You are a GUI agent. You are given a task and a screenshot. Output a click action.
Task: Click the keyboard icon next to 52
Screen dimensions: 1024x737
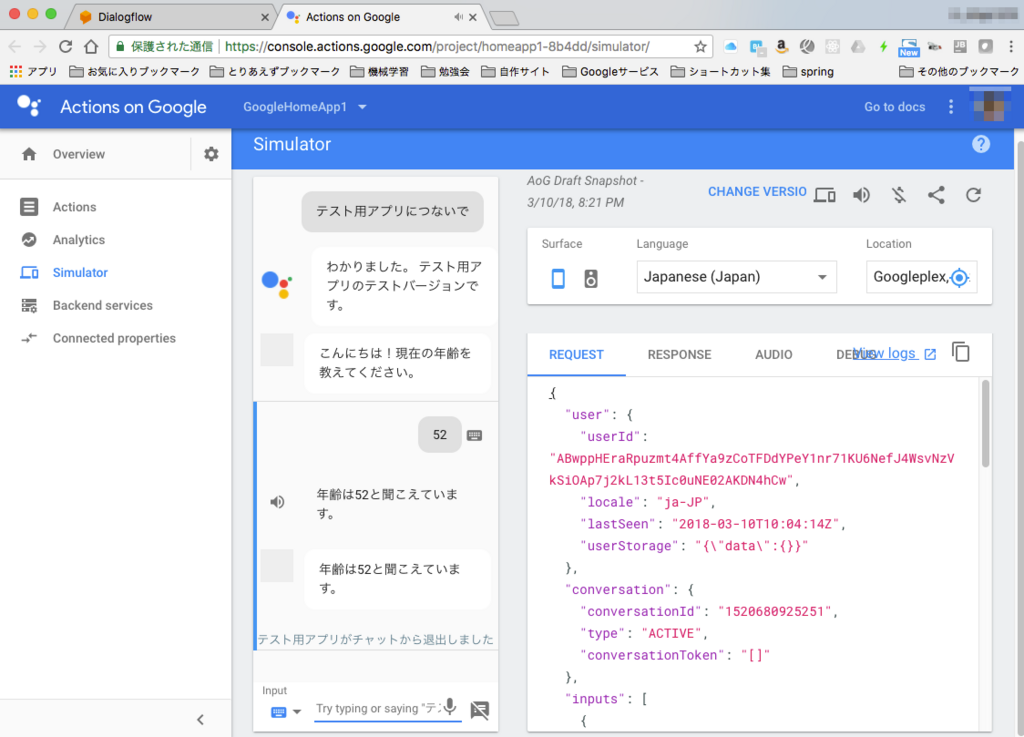475,435
